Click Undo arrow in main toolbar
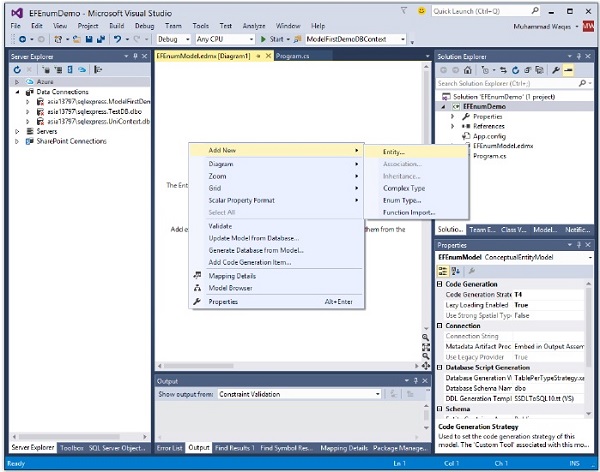This screenshot has width=600, height=472. coord(117,39)
